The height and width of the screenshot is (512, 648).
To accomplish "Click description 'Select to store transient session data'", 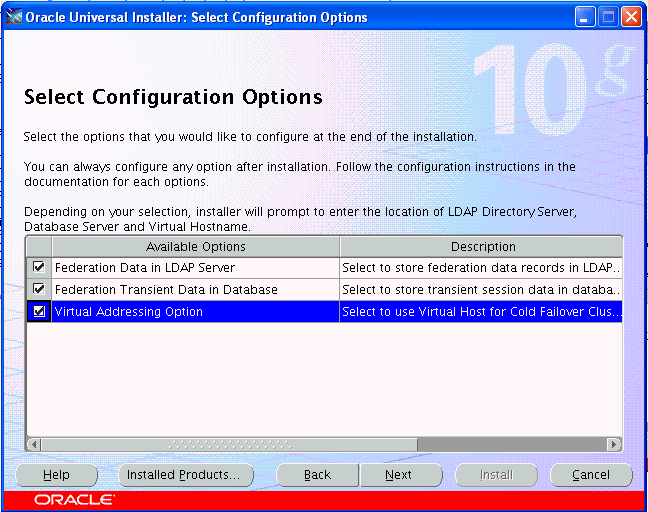I will pos(481,290).
